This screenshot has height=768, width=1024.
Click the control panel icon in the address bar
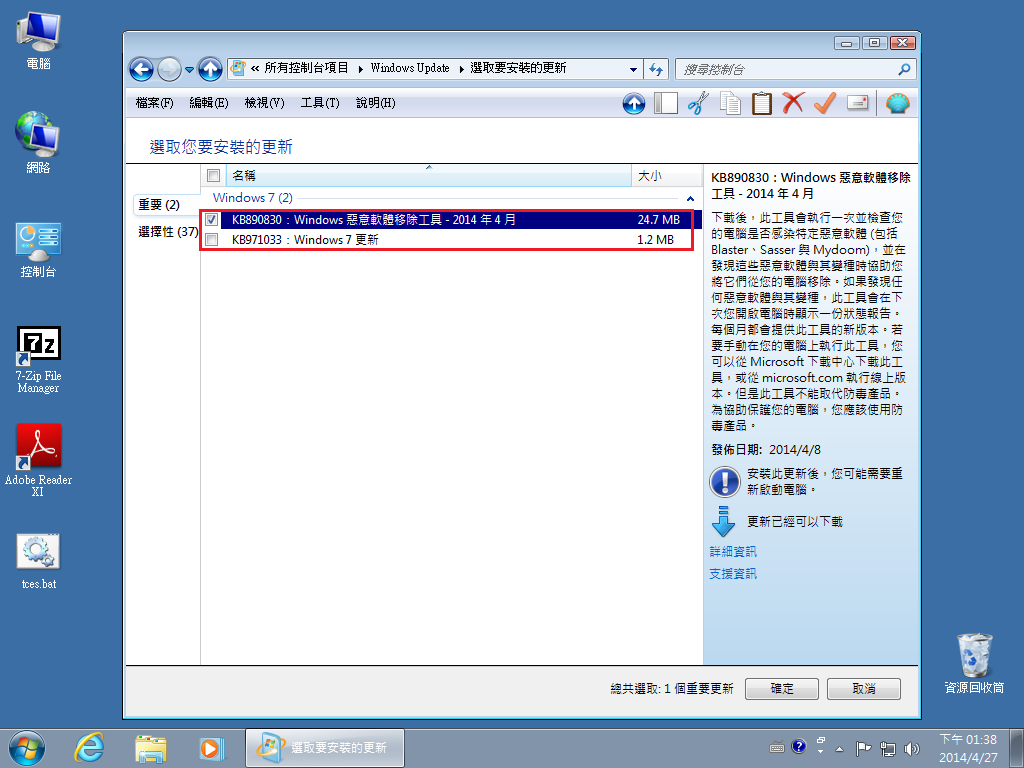[x=238, y=68]
